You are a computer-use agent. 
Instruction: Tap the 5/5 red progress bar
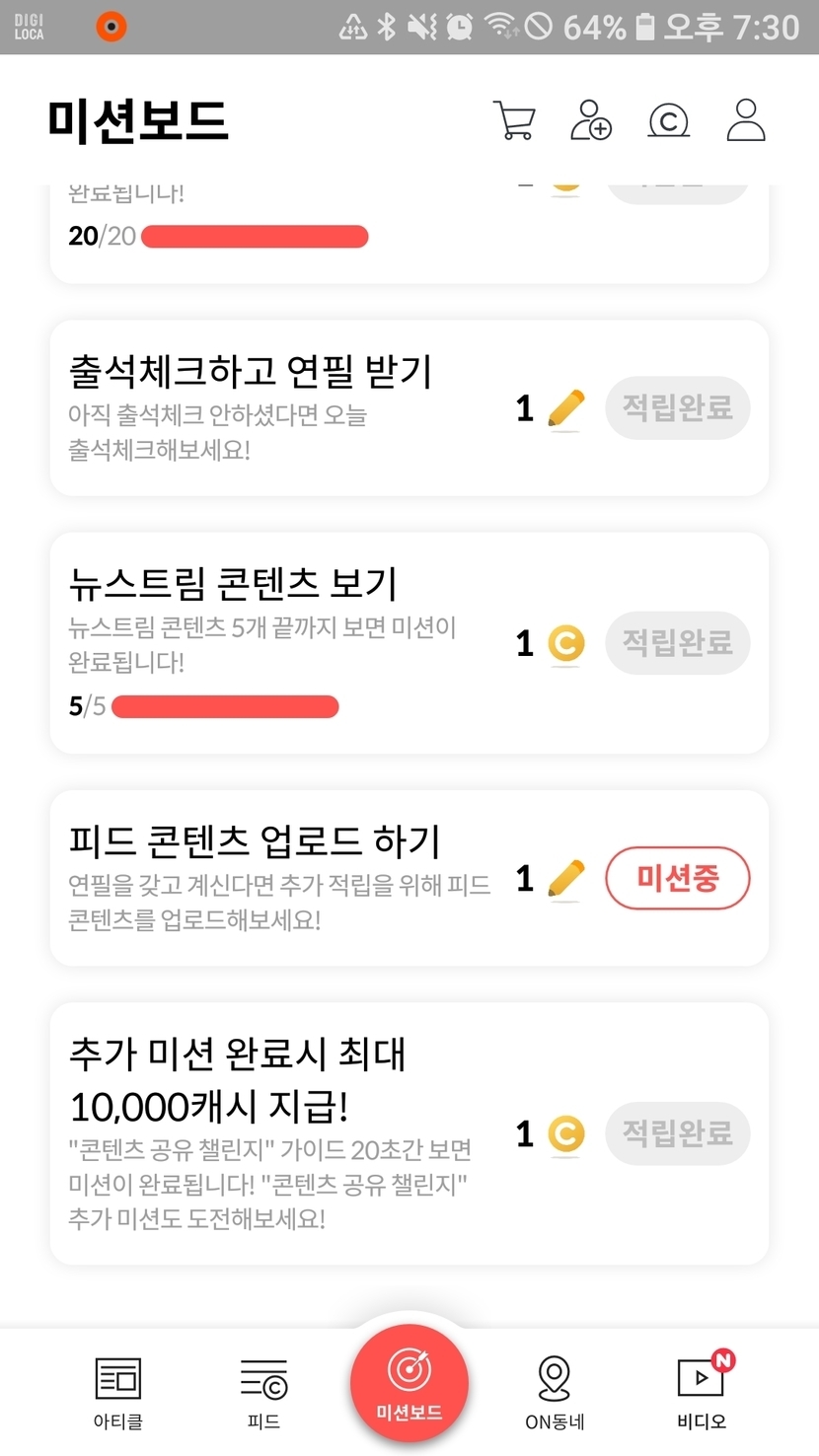tap(225, 706)
